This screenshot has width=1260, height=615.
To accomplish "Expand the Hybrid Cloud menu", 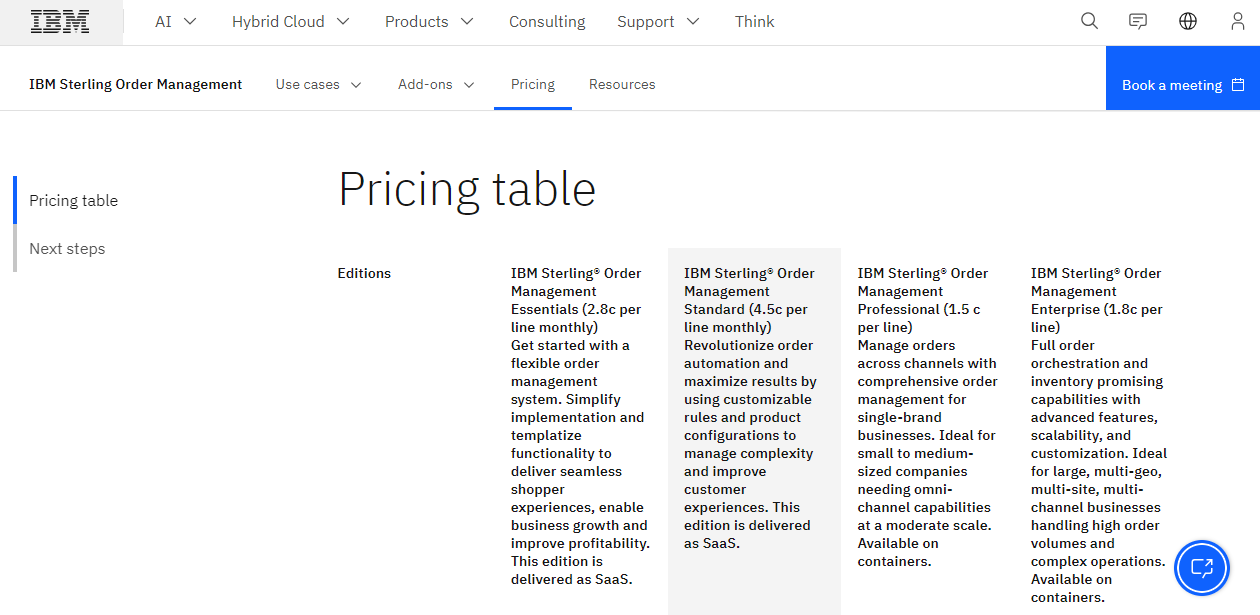I will [x=291, y=21].
